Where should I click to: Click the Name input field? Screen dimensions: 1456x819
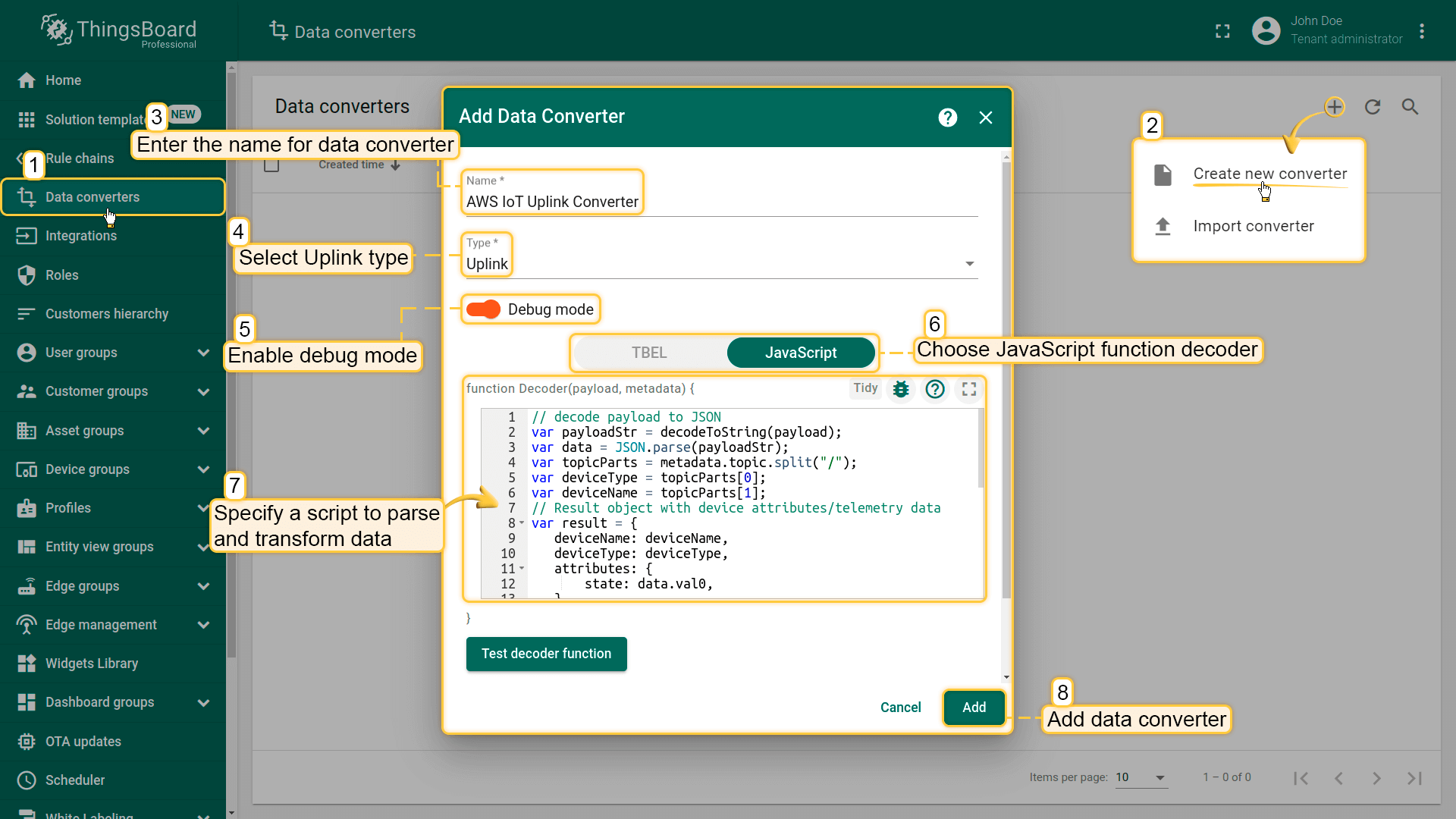719,202
